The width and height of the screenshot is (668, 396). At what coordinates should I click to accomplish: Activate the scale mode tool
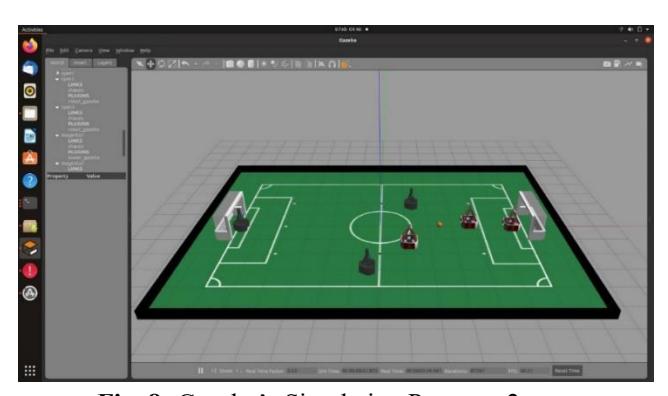172,64
